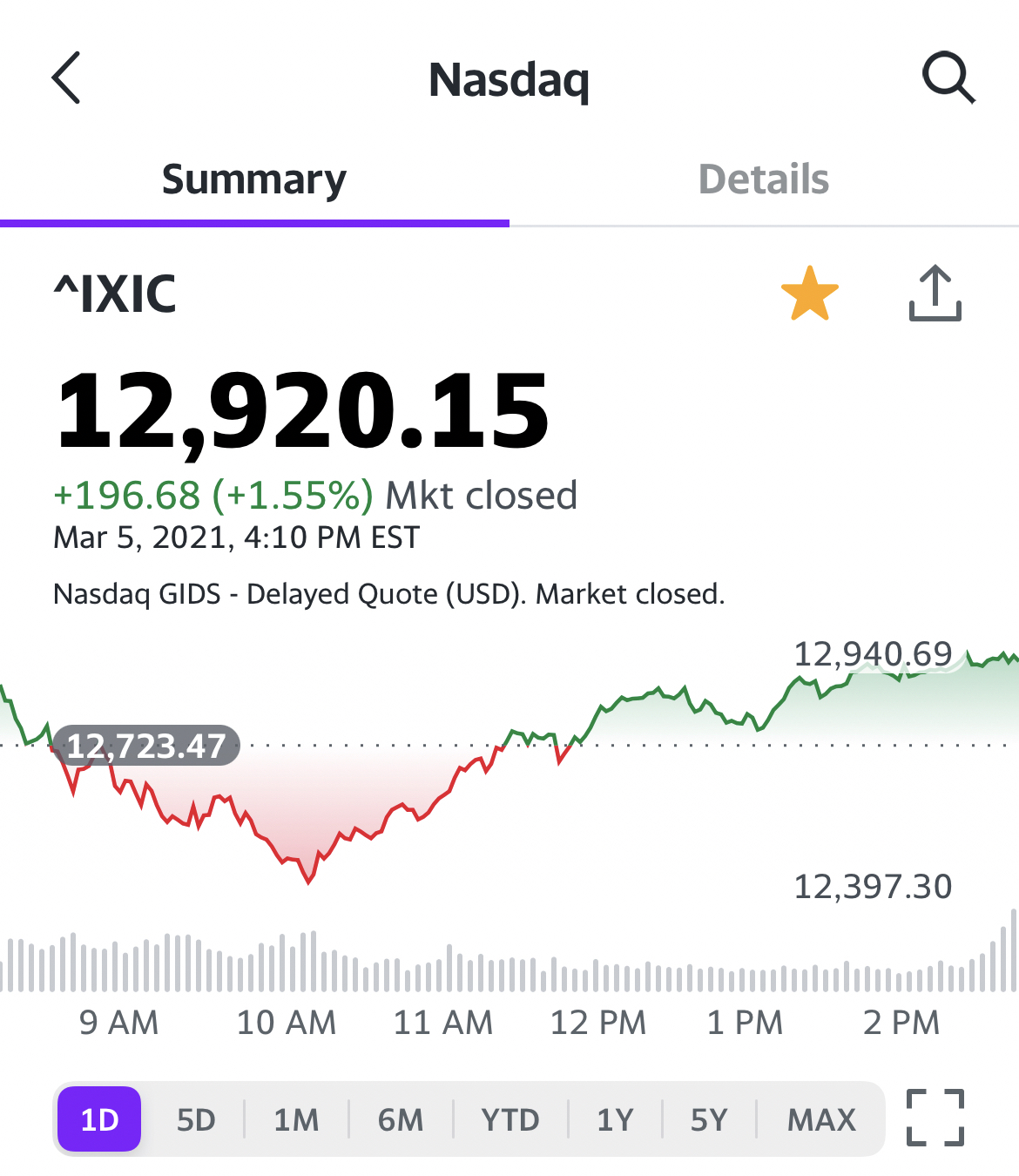The width and height of the screenshot is (1019, 1176).
Task: Tap the volume bars above 12 PM
Action: 599,976
